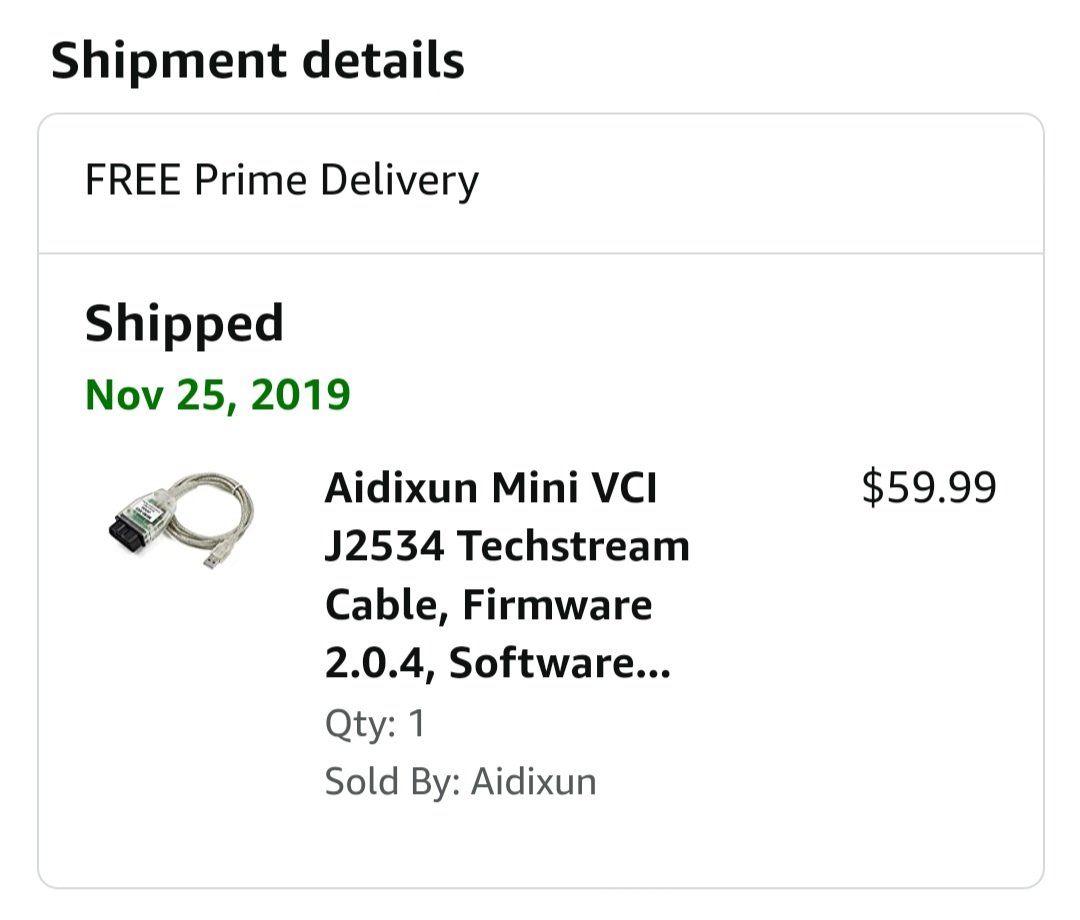Click the word Shipment in the page heading

click(169, 61)
